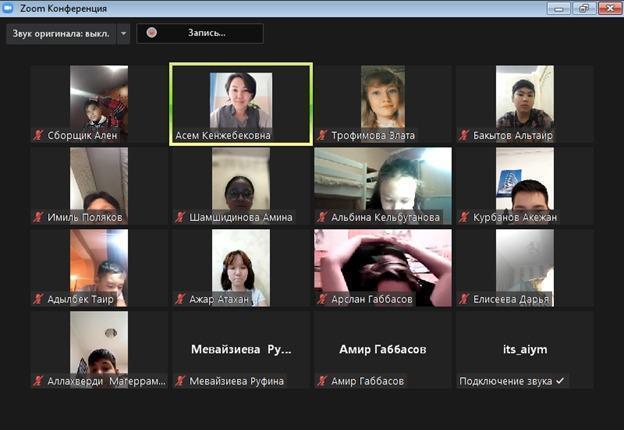Click muted mic icon for Ажар Атахан

180,299
